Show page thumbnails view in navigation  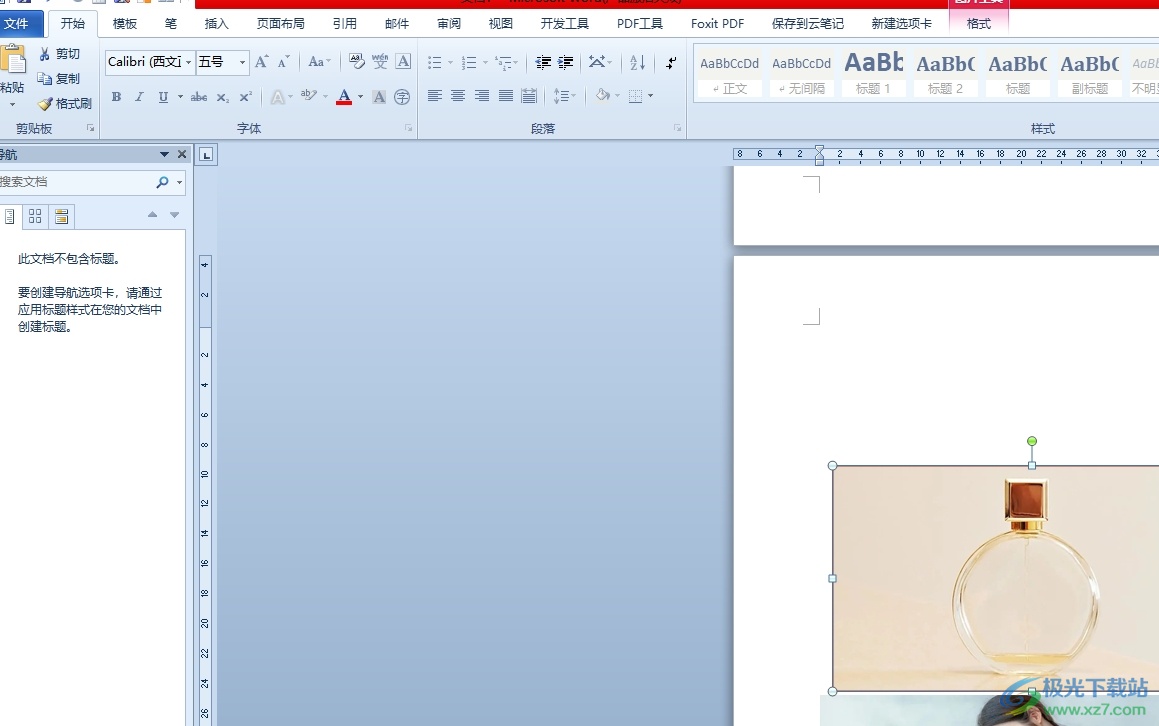35,216
